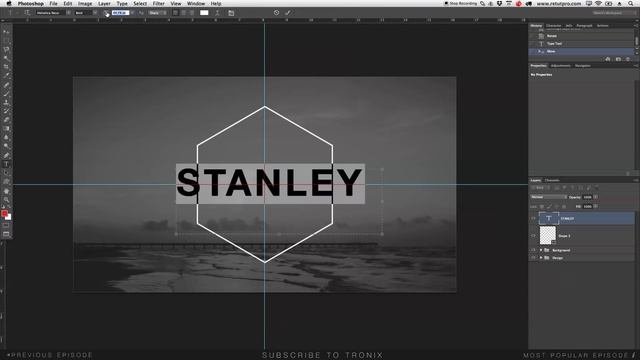Open the Window menu
The width and height of the screenshot is (640, 360).
[x=196, y=3]
